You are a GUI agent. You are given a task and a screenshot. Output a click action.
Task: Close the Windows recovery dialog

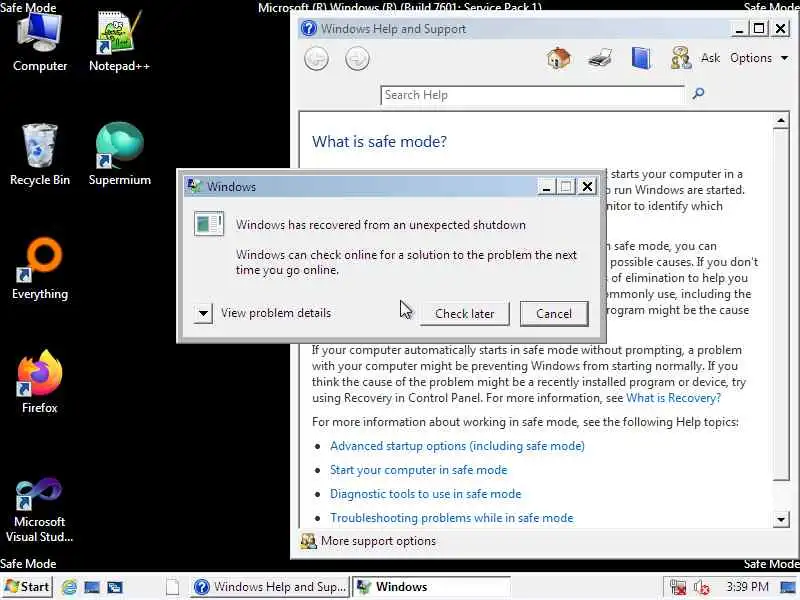coord(587,187)
